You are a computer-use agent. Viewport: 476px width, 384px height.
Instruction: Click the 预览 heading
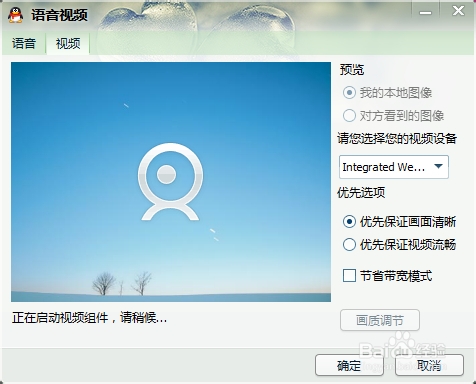point(352,70)
